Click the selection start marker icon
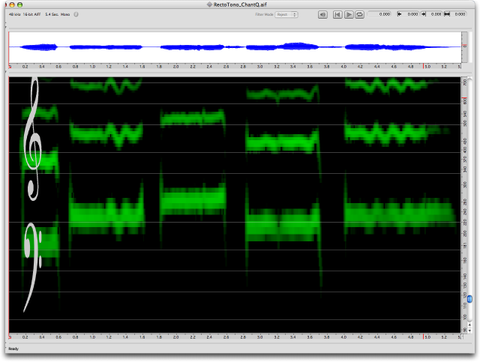This screenshot has width=480, height=362. click(399, 14)
